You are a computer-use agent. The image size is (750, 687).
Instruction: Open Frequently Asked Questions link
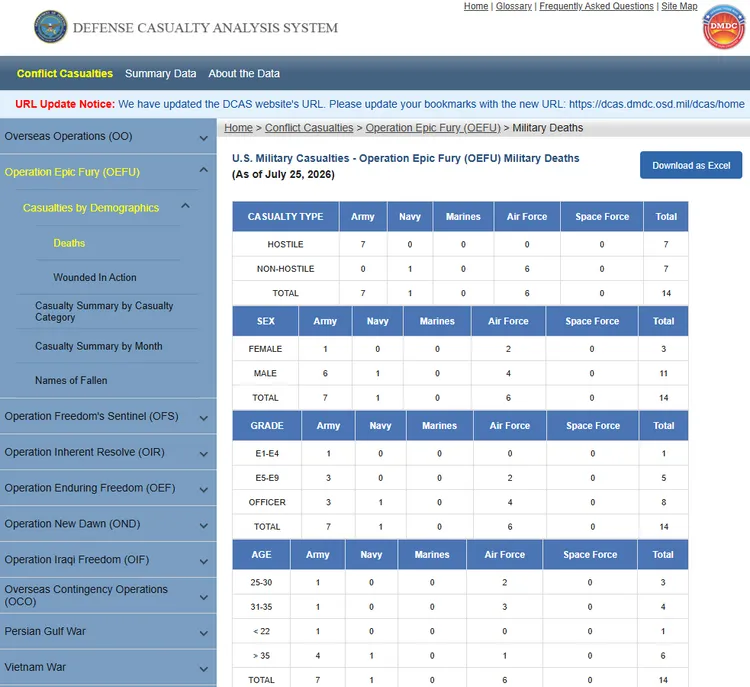(x=596, y=6)
